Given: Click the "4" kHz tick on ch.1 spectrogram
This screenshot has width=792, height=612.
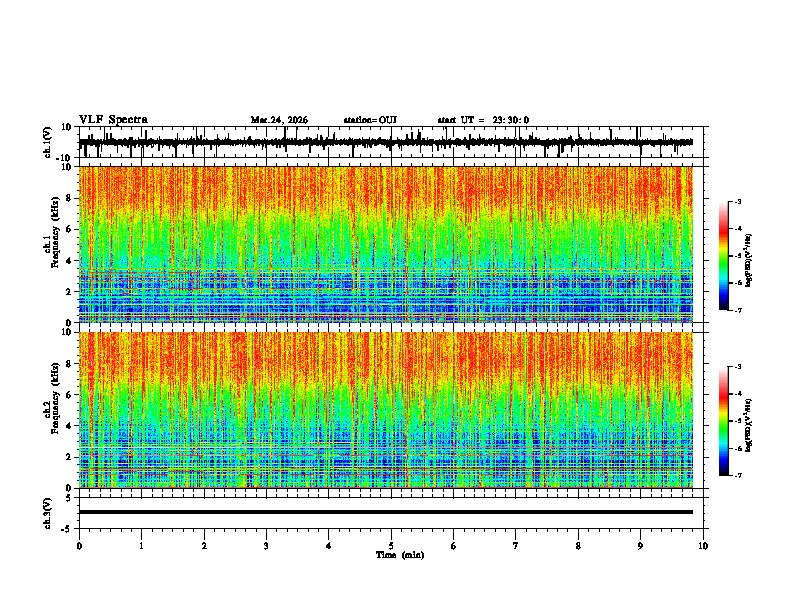Looking at the screenshot, I should tap(69, 261).
